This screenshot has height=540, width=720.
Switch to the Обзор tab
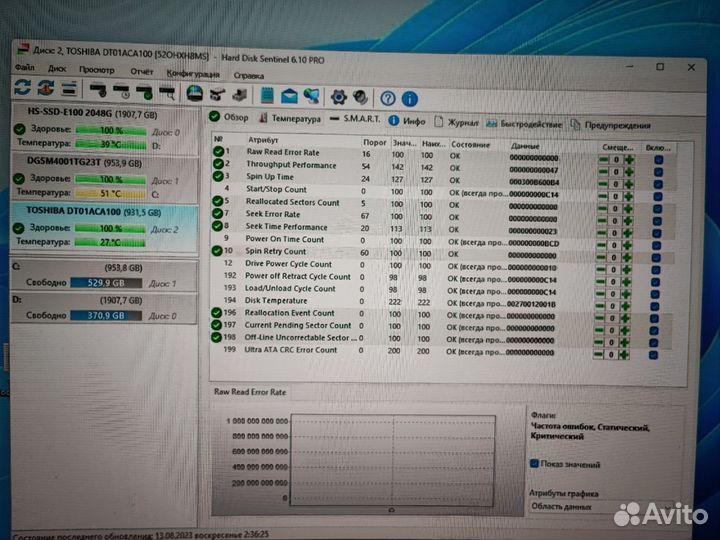click(x=229, y=117)
